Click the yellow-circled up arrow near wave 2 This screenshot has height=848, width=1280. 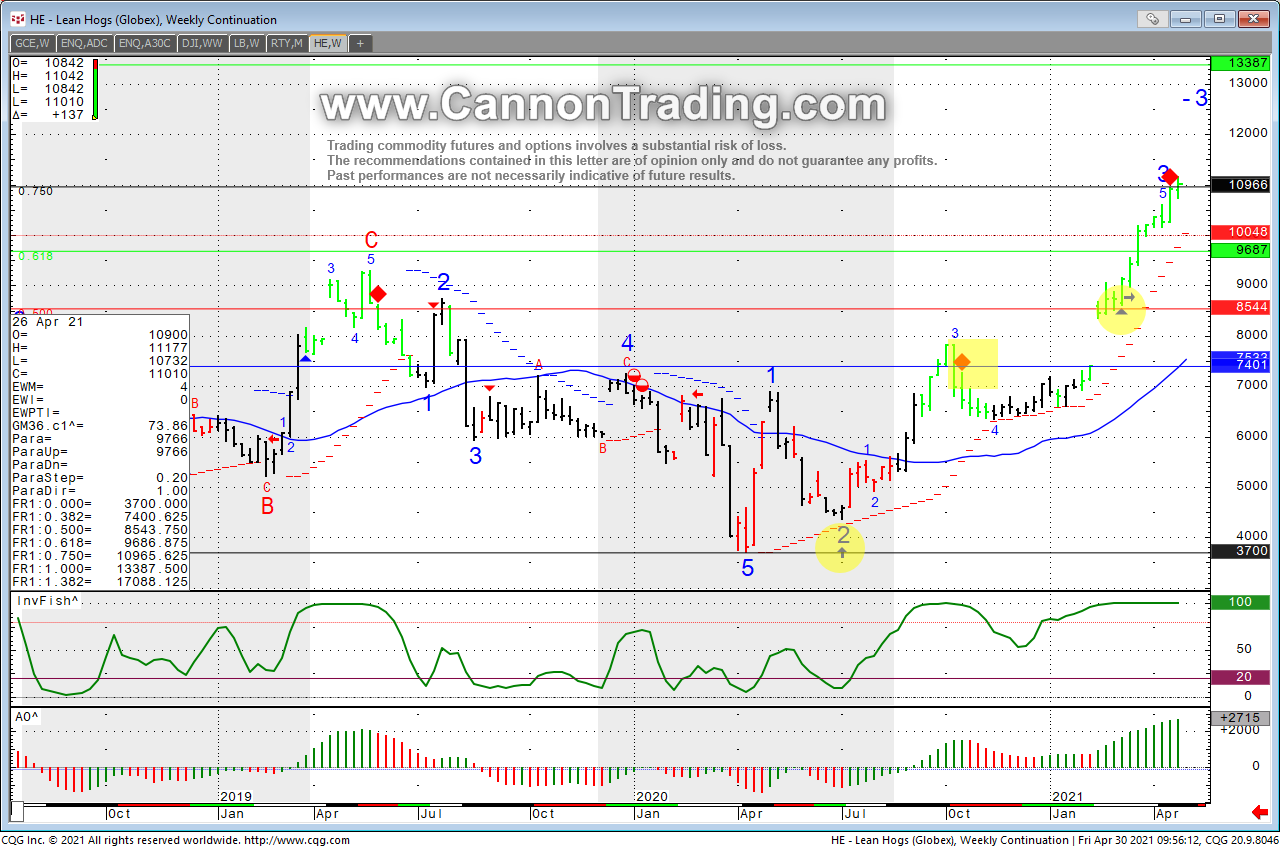pos(841,551)
